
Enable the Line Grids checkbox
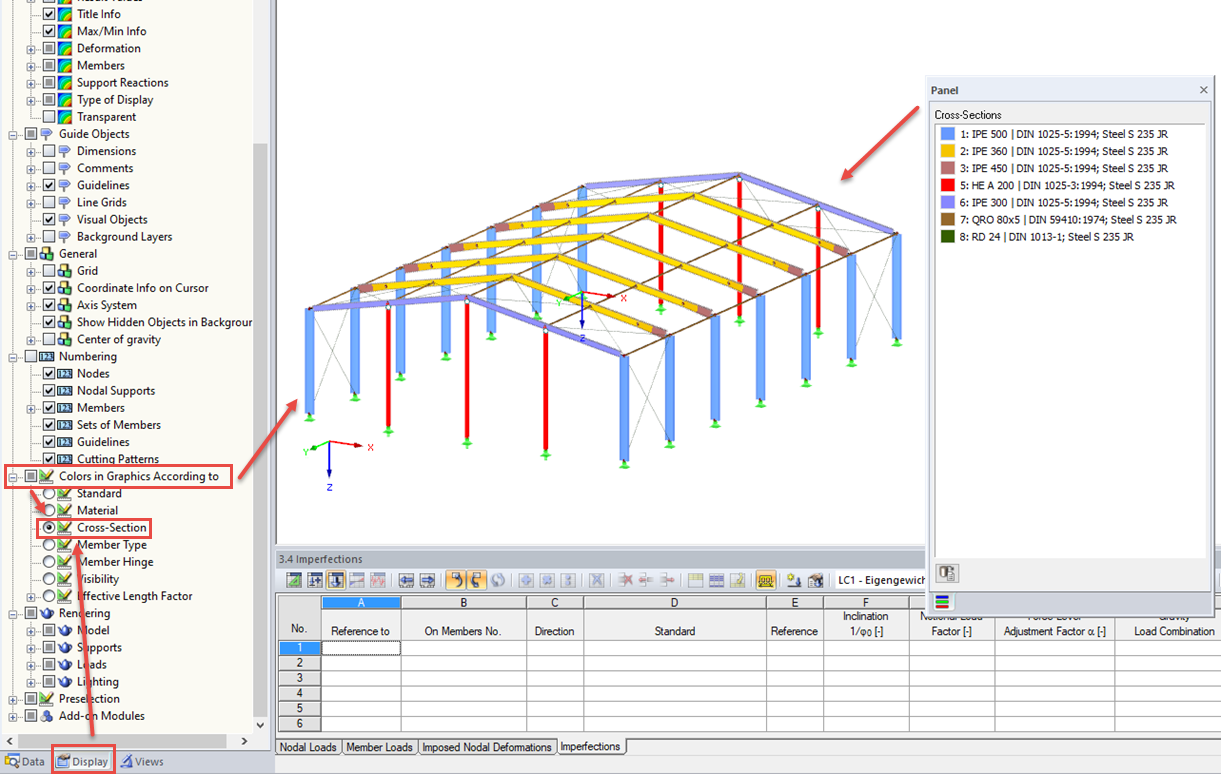tap(49, 202)
